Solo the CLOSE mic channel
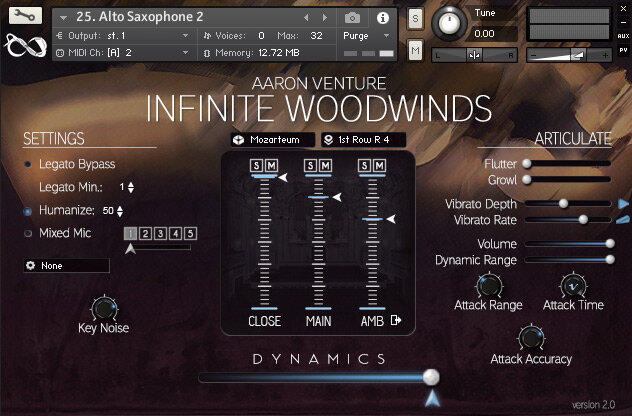The image size is (632, 416). coord(255,163)
